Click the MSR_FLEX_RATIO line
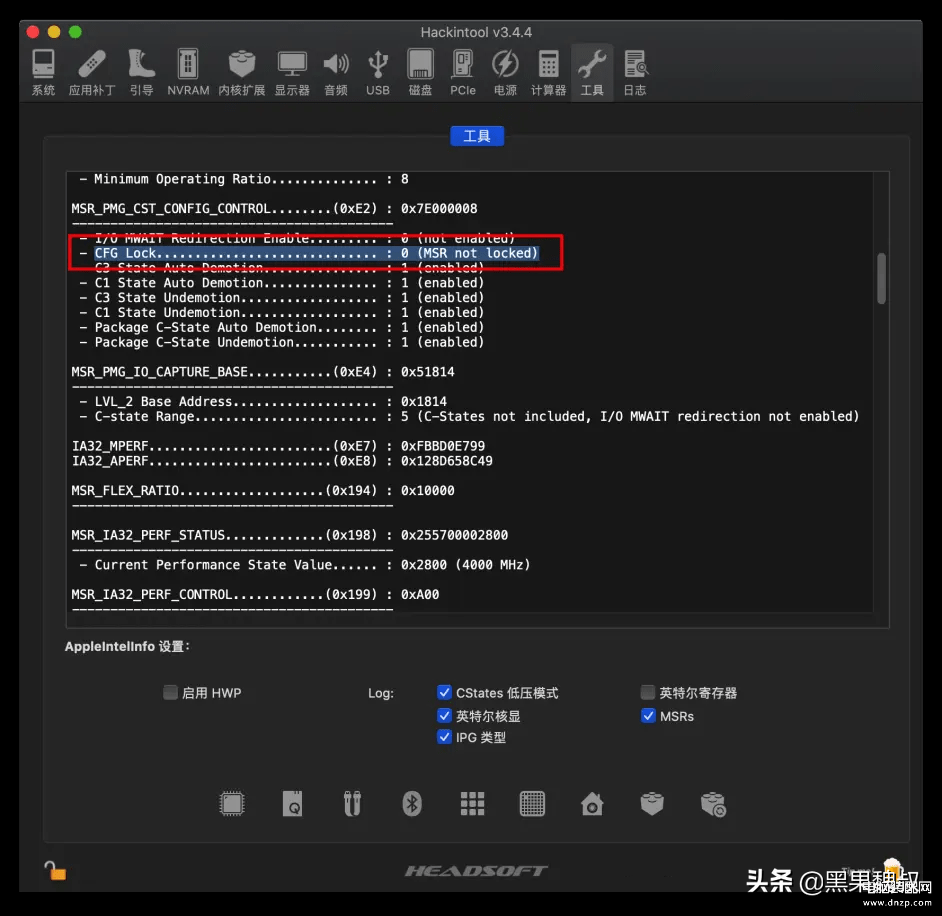 [263, 490]
